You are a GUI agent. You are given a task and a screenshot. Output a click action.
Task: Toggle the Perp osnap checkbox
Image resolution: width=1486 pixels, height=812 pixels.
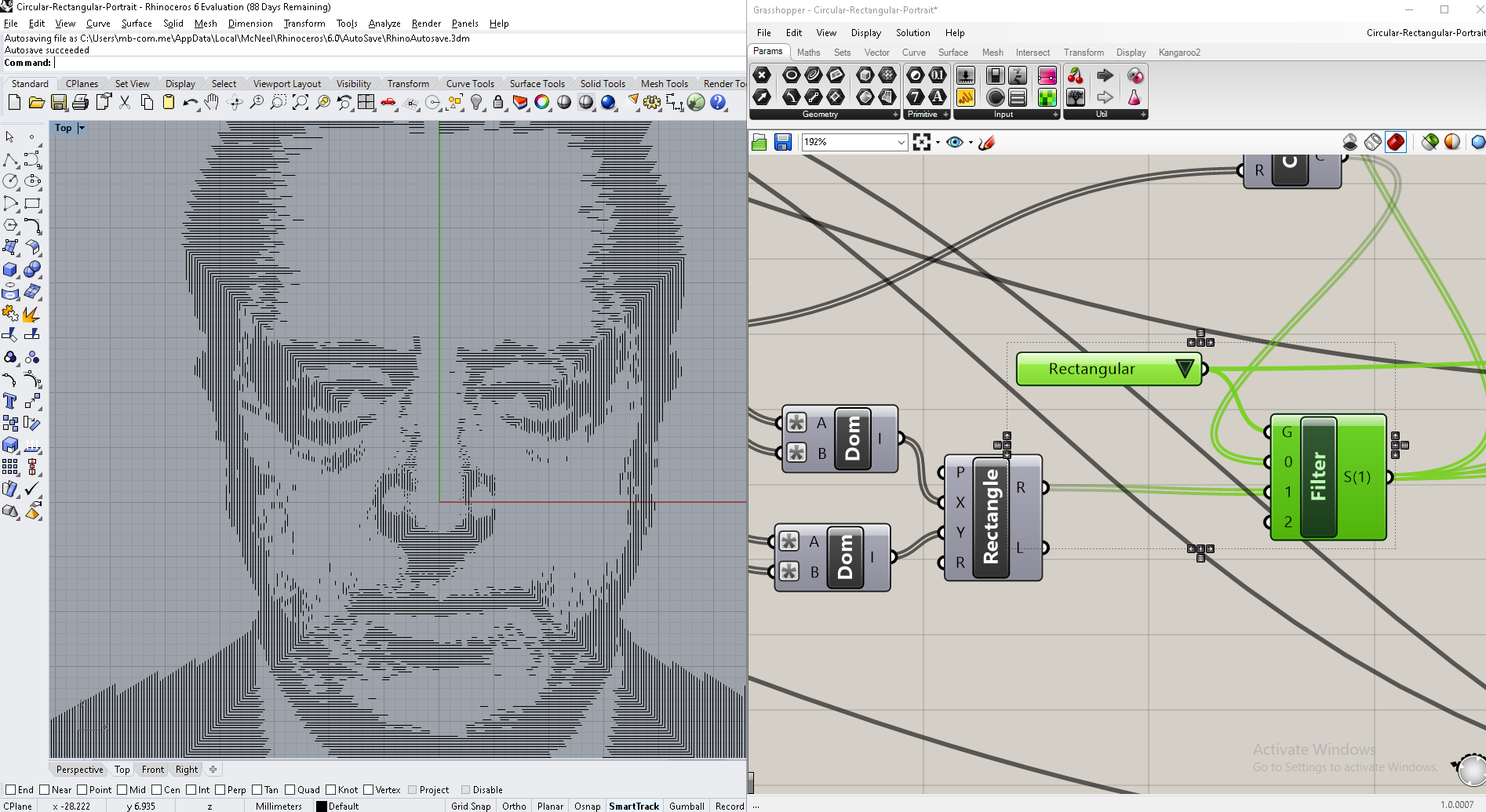point(220,790)
